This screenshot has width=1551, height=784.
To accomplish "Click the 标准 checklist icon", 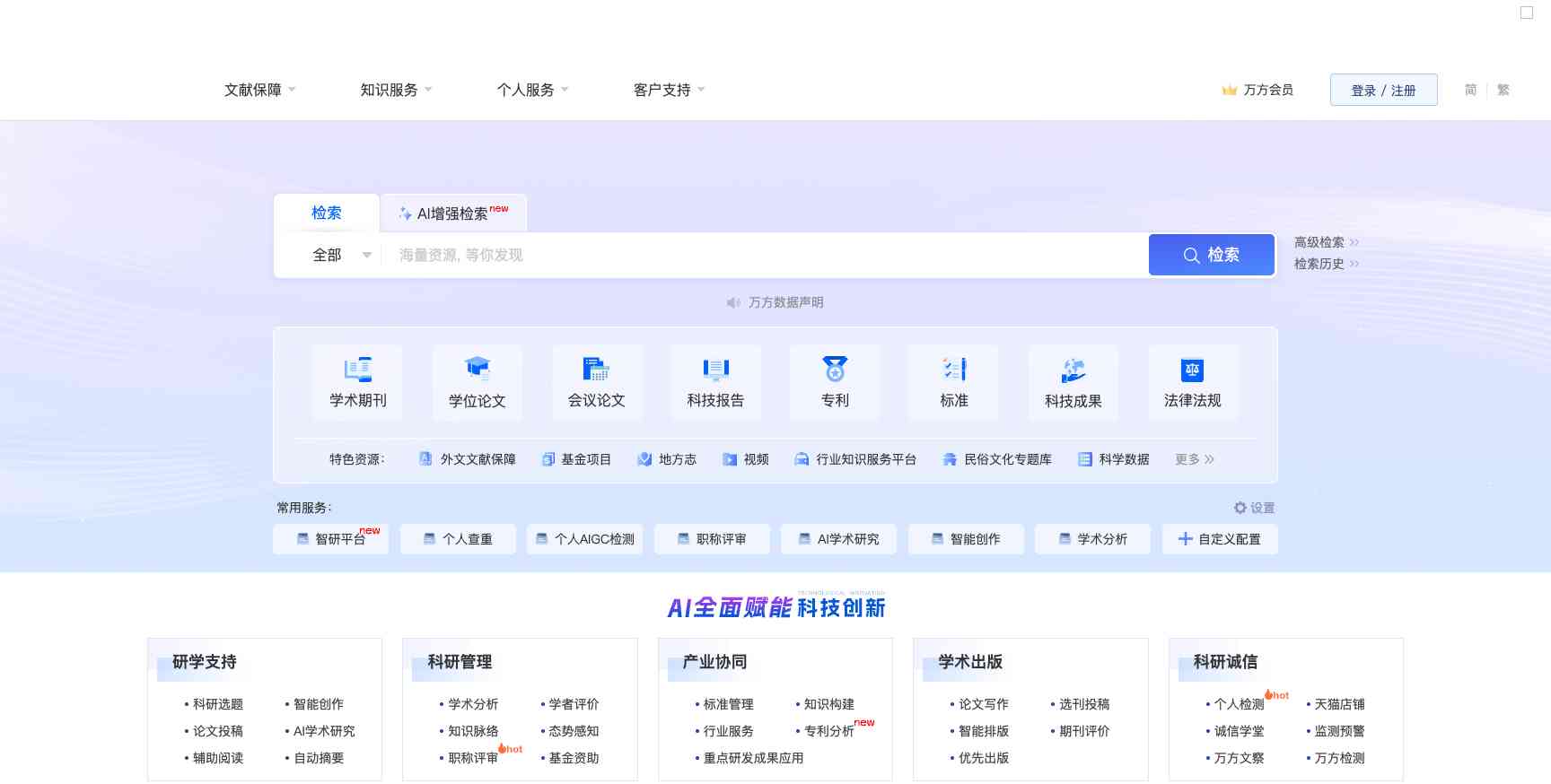I will tap(954, 370).
